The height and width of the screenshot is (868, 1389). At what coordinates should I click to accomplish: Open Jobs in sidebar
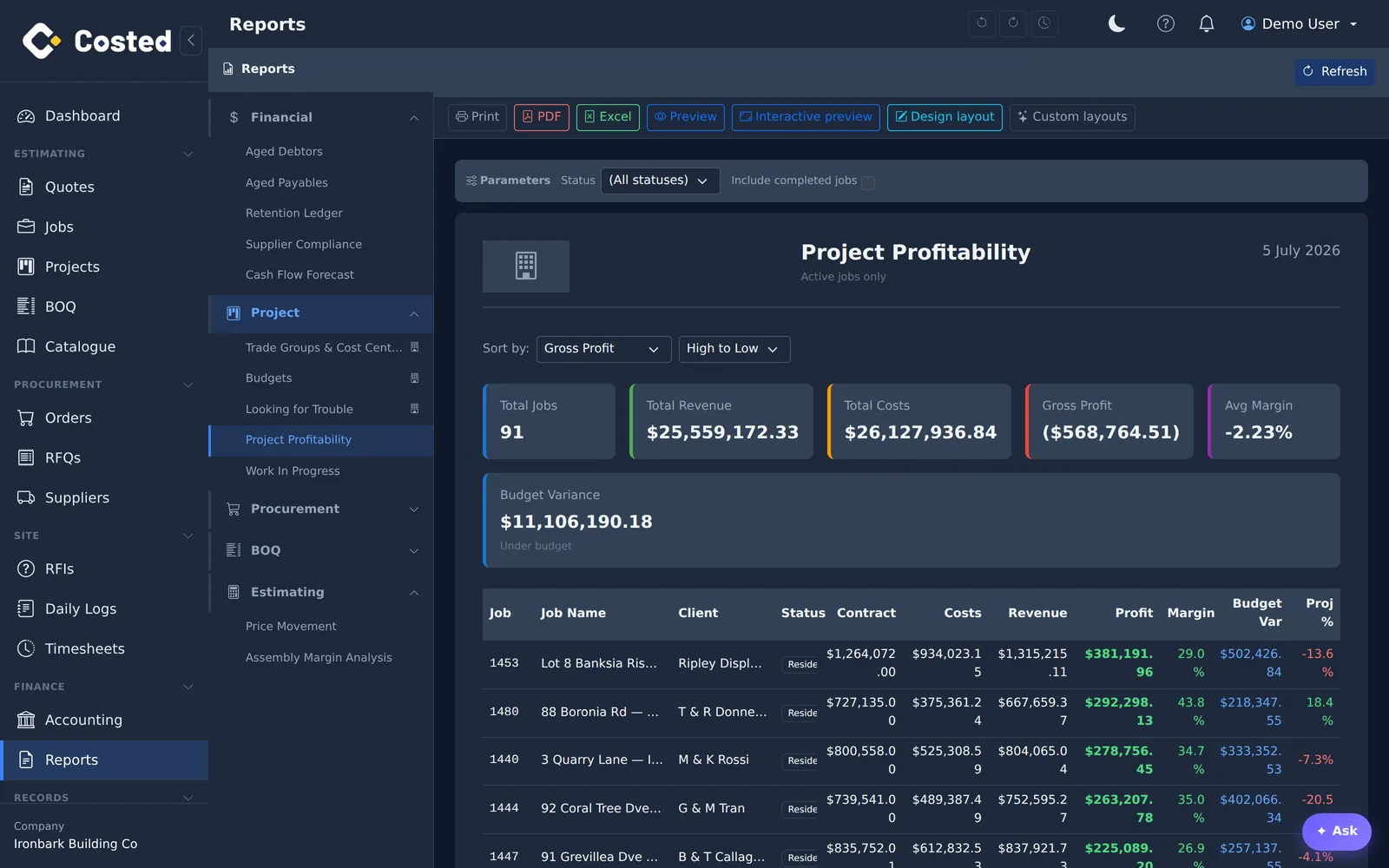pos(104,227)
